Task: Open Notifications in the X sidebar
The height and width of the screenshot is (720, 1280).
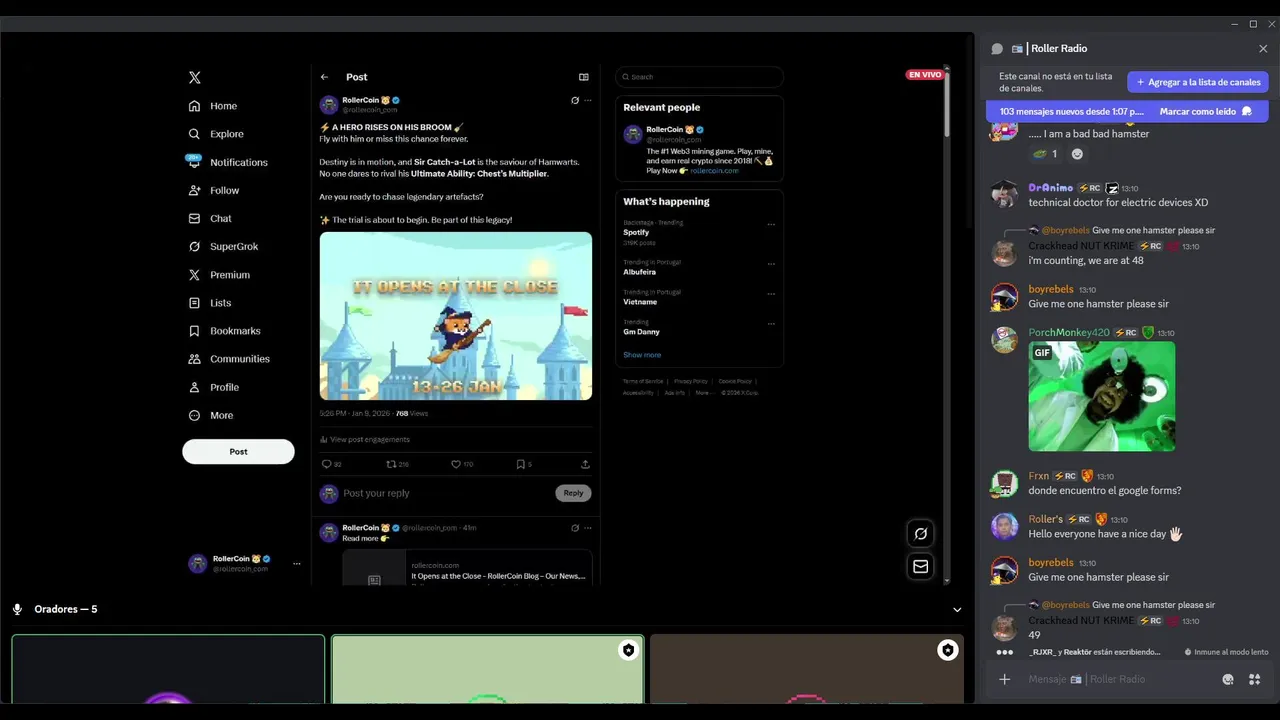Action: [228, 162]
